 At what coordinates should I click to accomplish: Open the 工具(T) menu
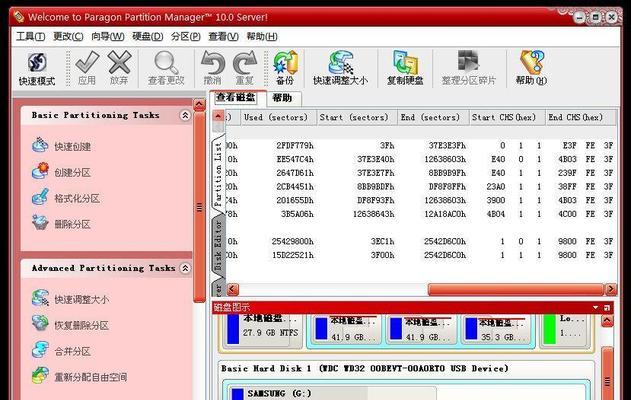[x=31, y=37]
